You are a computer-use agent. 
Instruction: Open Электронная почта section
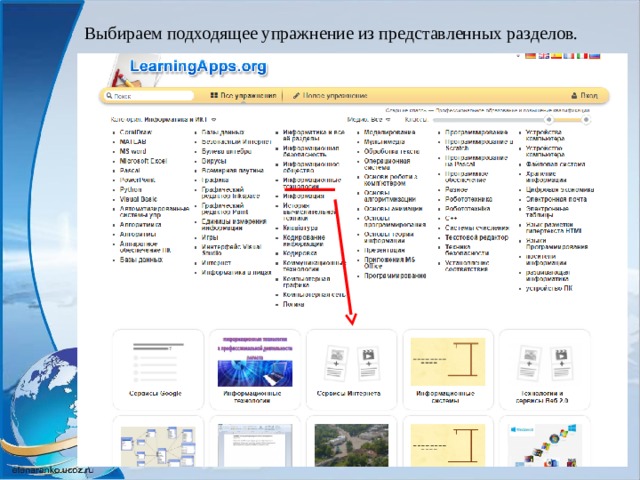click(556, 200)
